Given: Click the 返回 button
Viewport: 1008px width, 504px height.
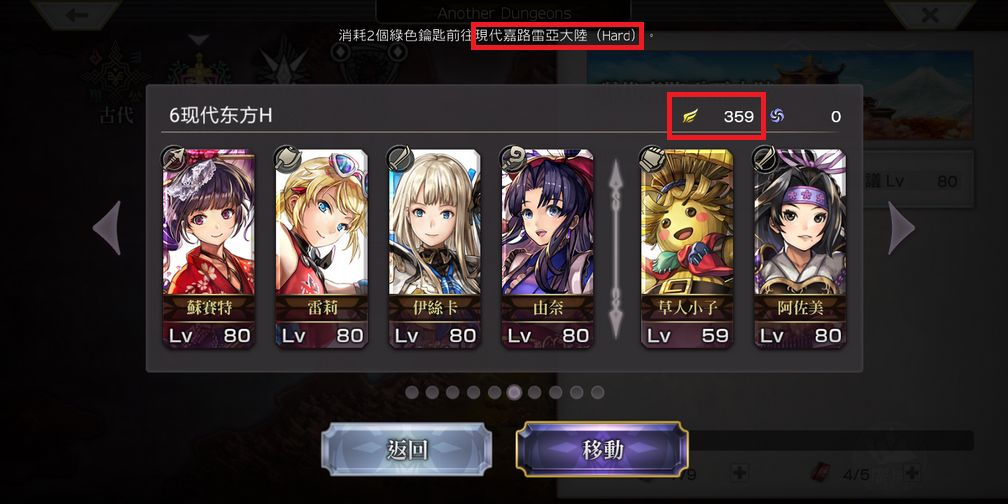Looking at the screenshot, I should pyautogui.click(x=407, y=449).
